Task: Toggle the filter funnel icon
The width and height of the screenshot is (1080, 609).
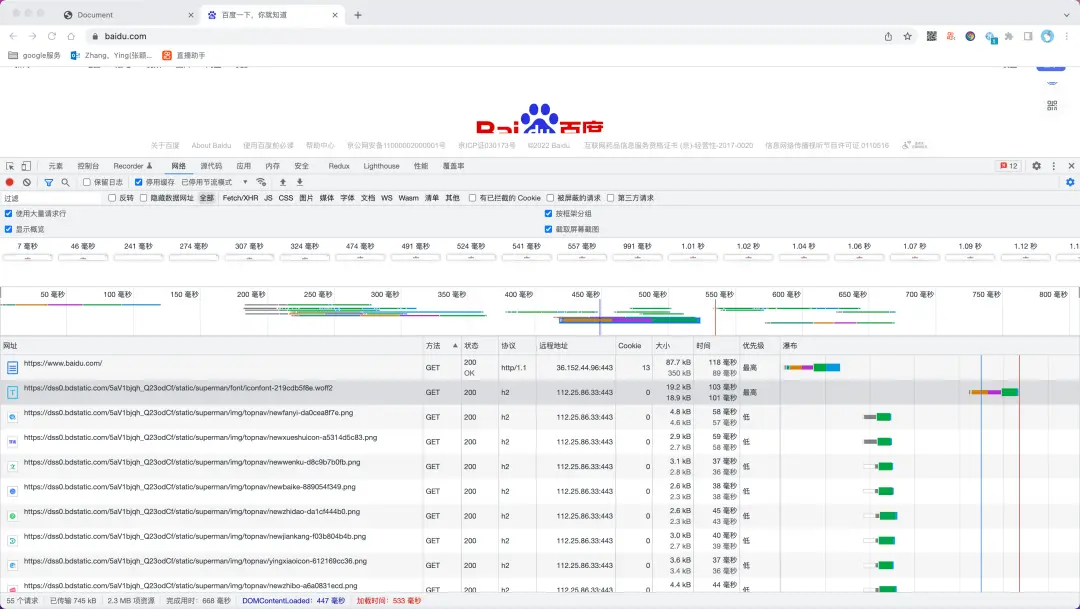Action: click(48, 183)
